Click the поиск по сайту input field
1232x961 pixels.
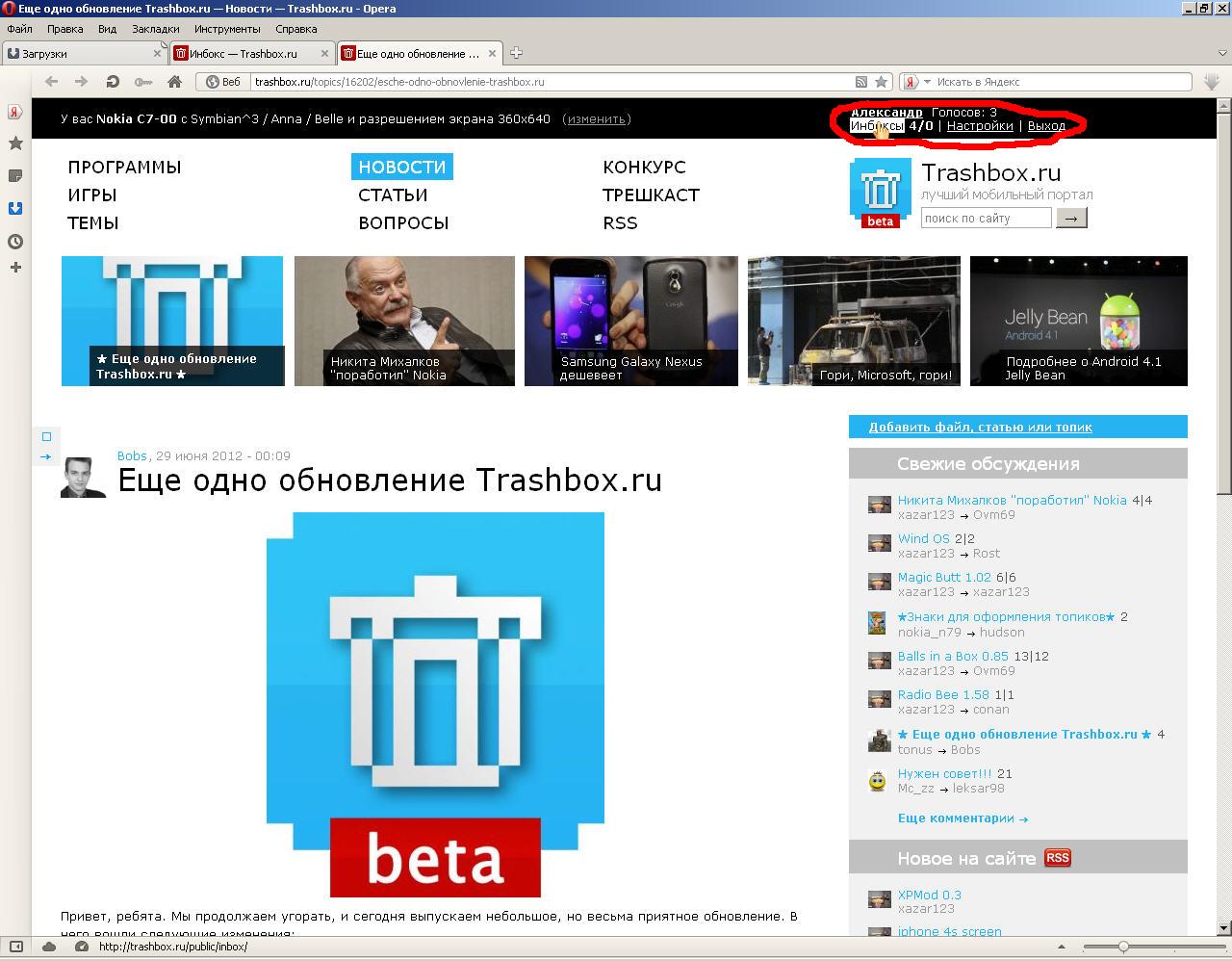point(986,219)
